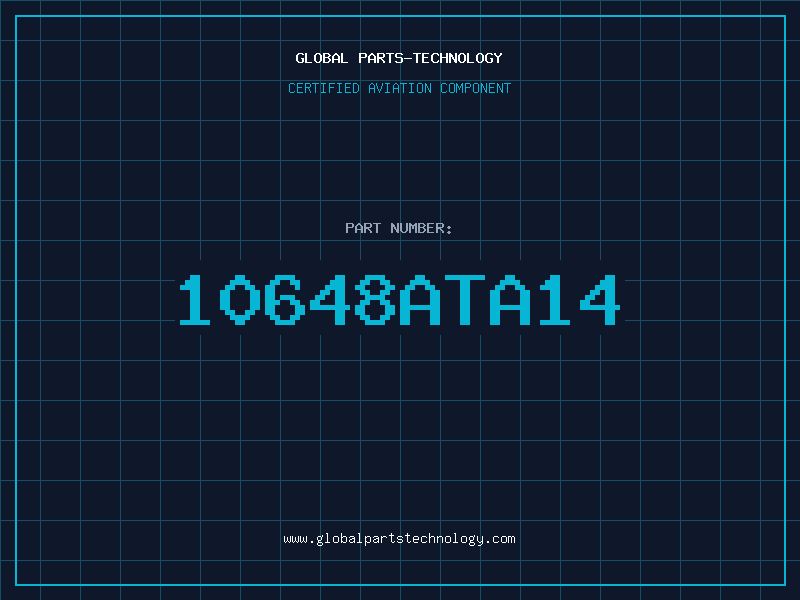Screen dimensions: 800x600
Task: Click the word GLOBAL in the heading
Action: [322, 58]
